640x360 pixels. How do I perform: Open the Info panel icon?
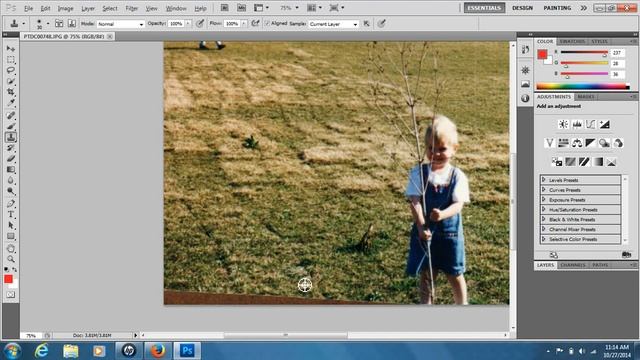(525, 98)
